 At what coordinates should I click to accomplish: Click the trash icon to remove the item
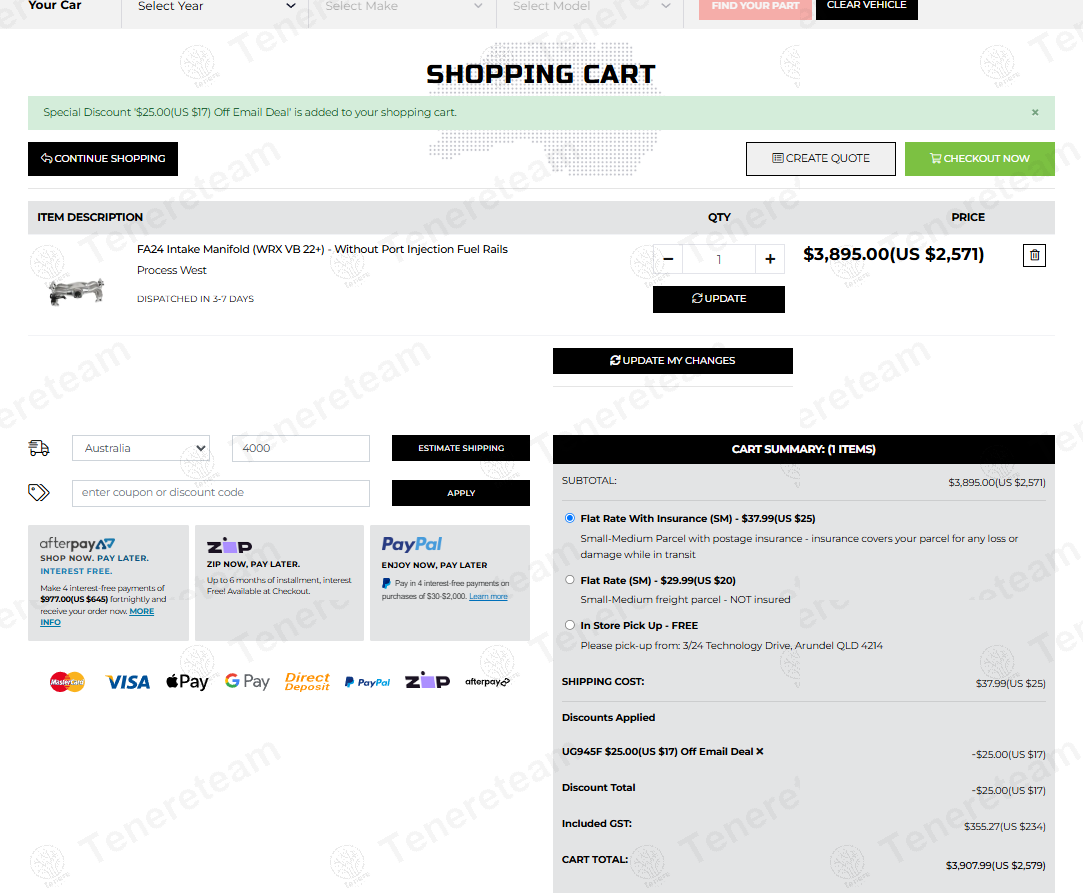tap(1034, 255)
